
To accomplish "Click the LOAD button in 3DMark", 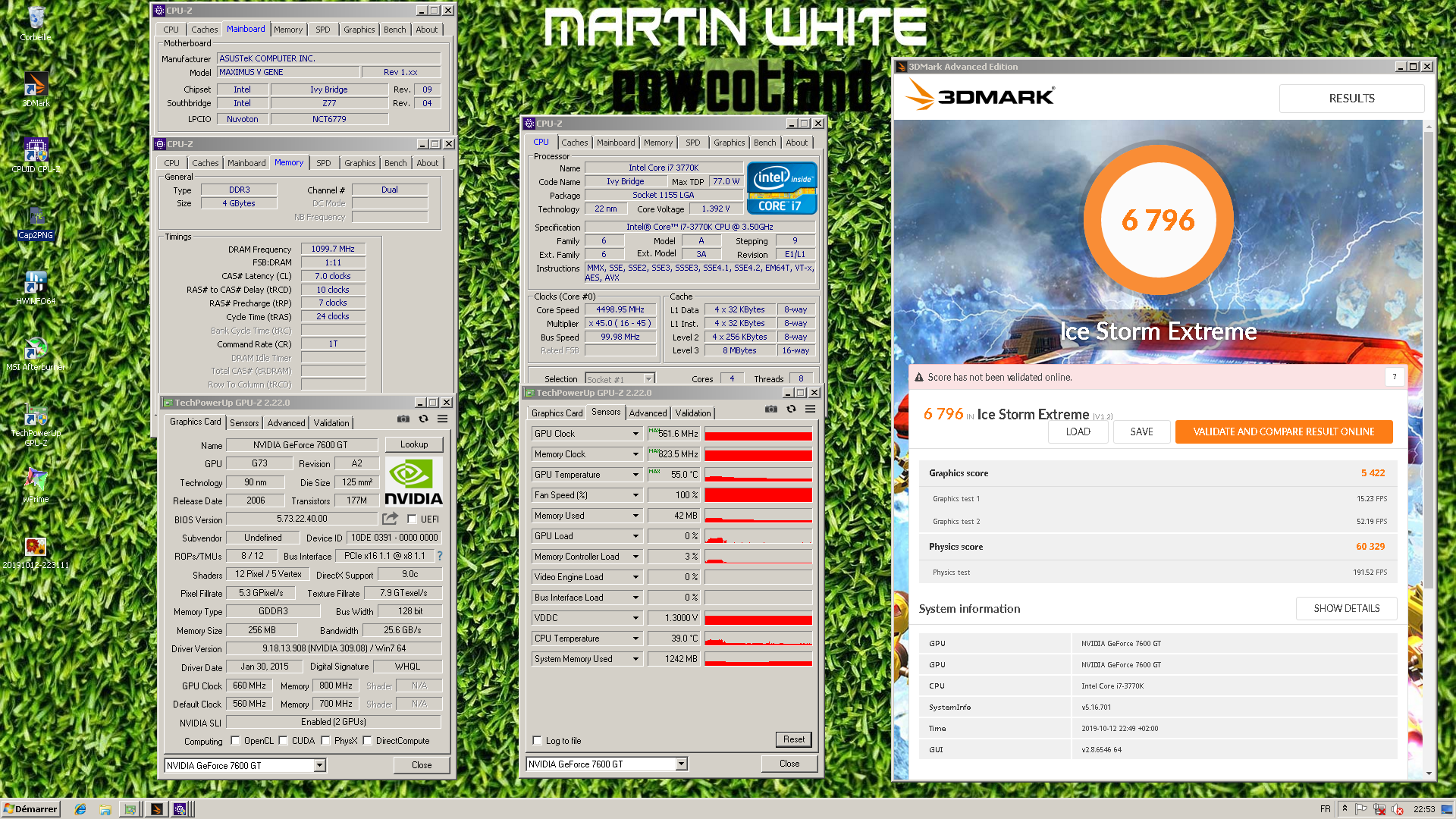I will pos(1078,431).
